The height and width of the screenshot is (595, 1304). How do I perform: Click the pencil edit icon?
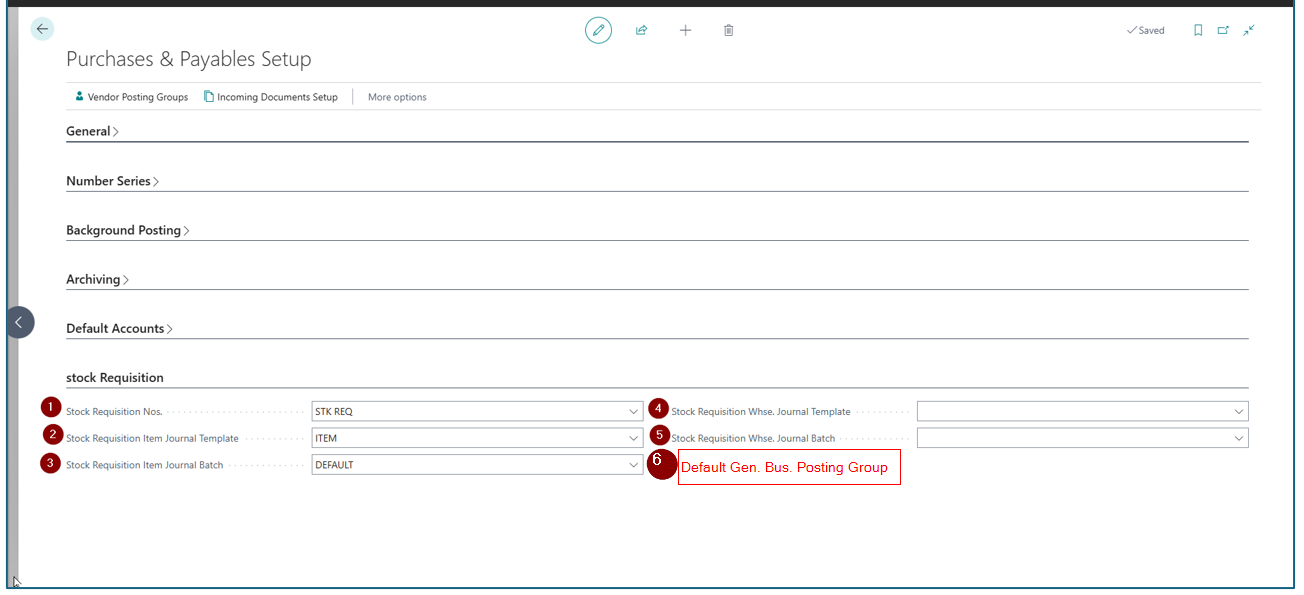[x=598, y=30]
